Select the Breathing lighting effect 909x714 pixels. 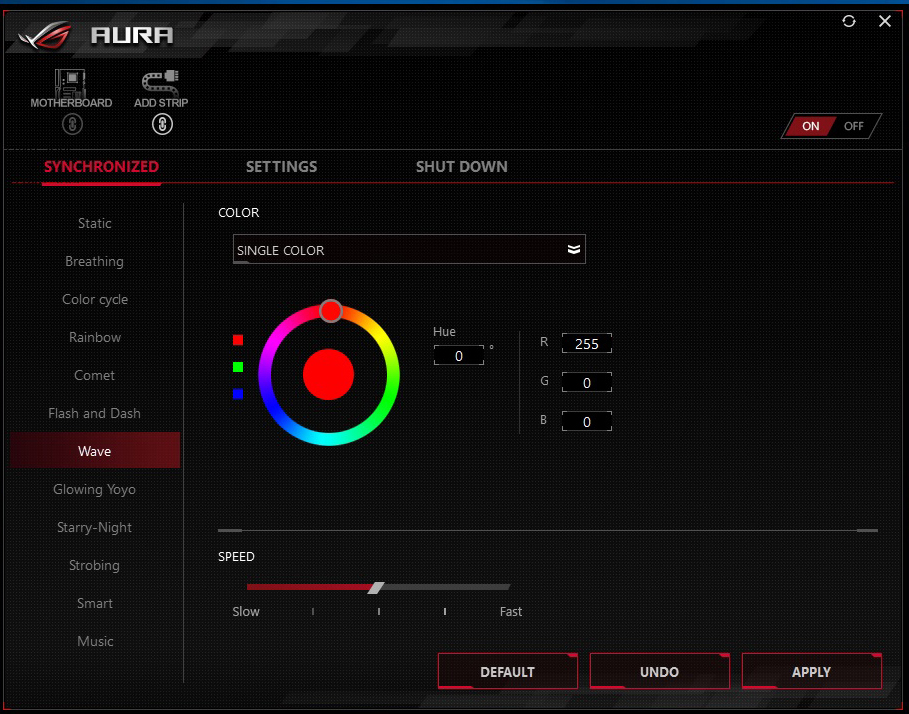coord(94,261)
